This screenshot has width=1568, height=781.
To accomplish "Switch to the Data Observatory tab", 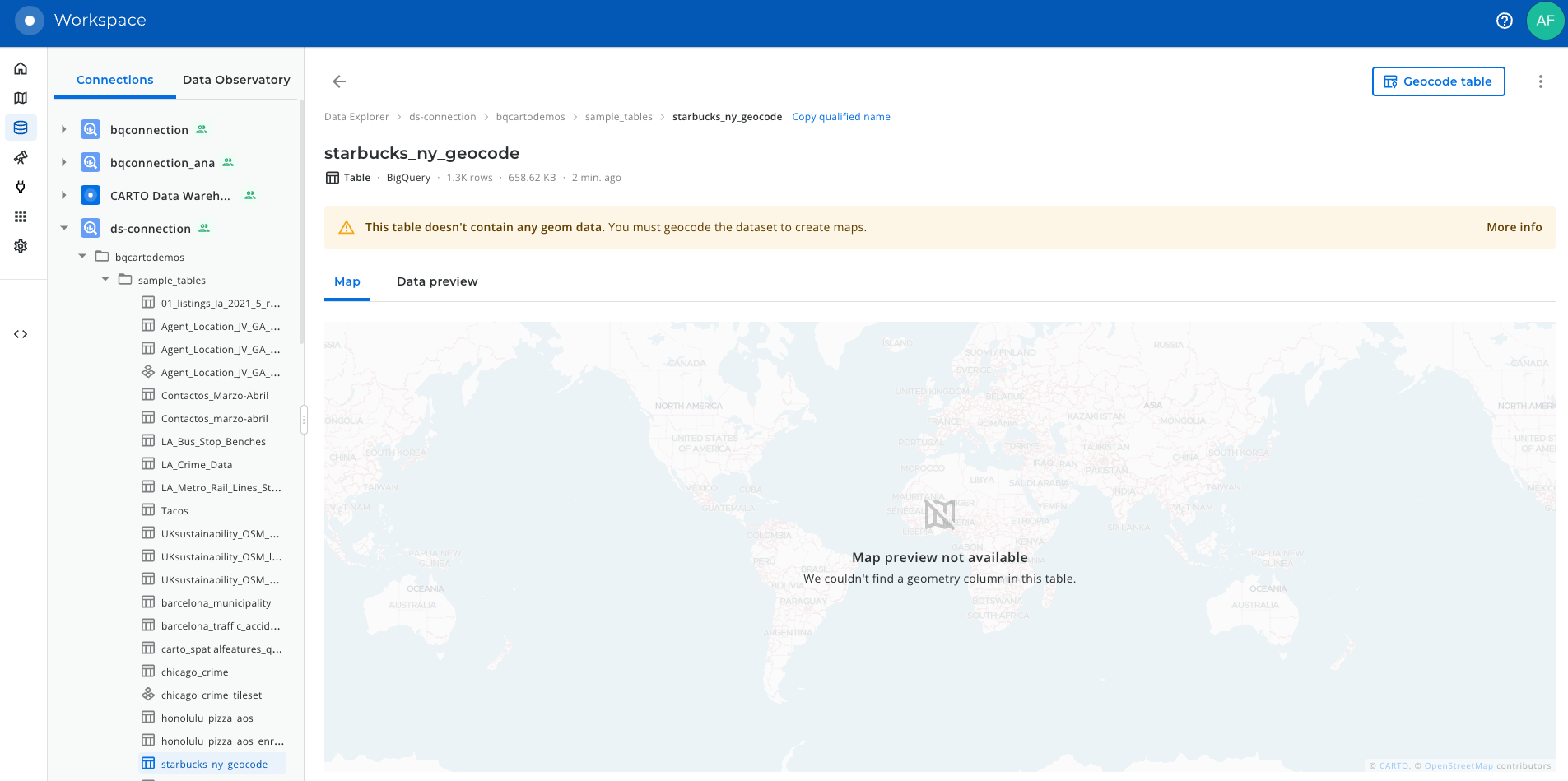I will [x=236, y=80].
